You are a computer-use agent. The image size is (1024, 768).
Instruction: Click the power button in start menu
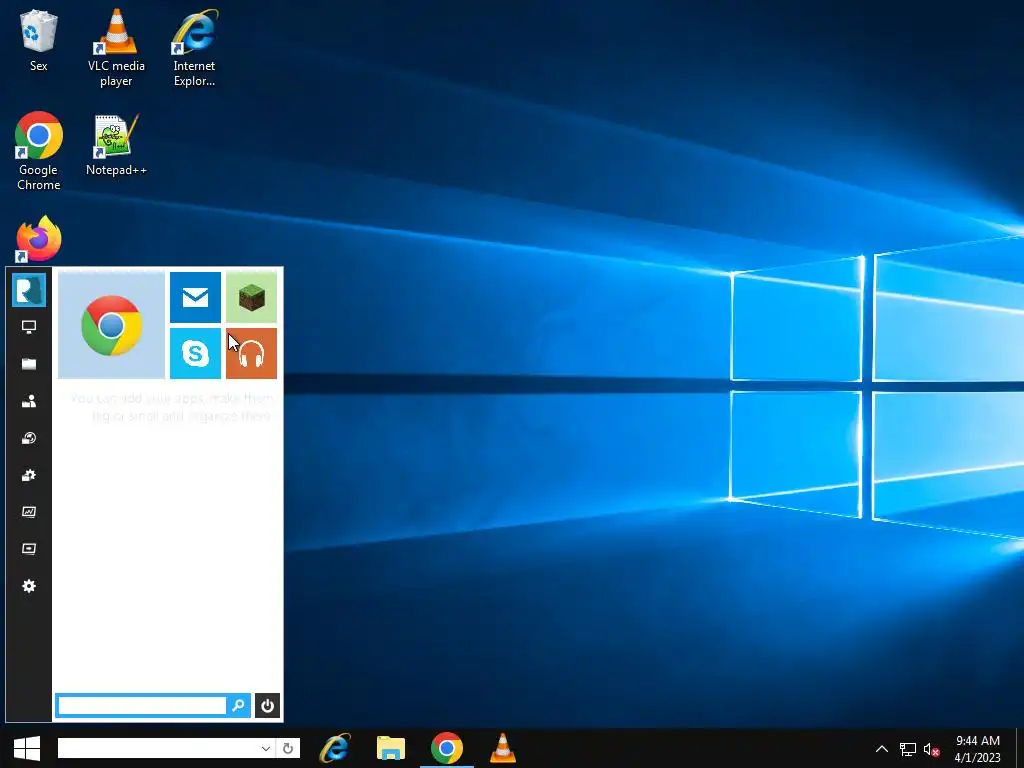coord(267,705)
